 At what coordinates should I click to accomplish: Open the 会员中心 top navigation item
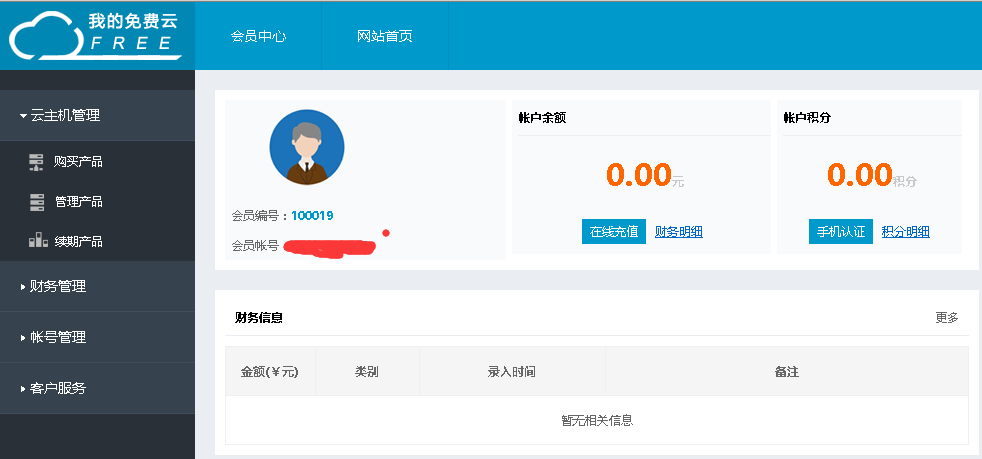click(258, 36)
